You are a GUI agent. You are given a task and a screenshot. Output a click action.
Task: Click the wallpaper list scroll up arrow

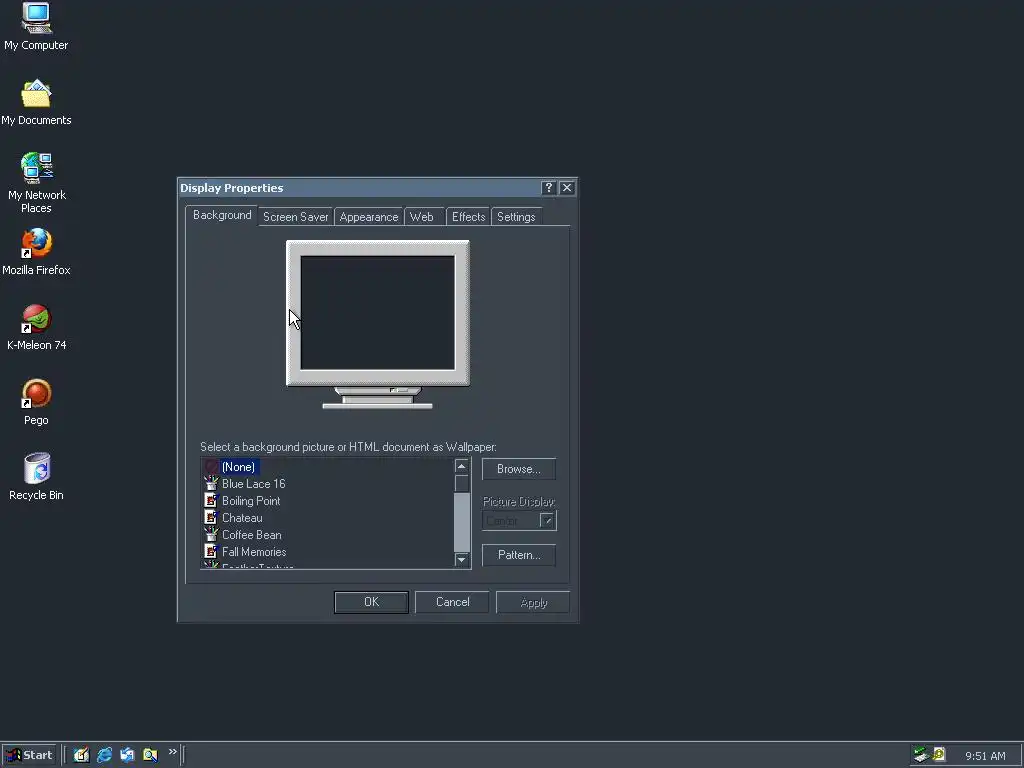point(462,466)
